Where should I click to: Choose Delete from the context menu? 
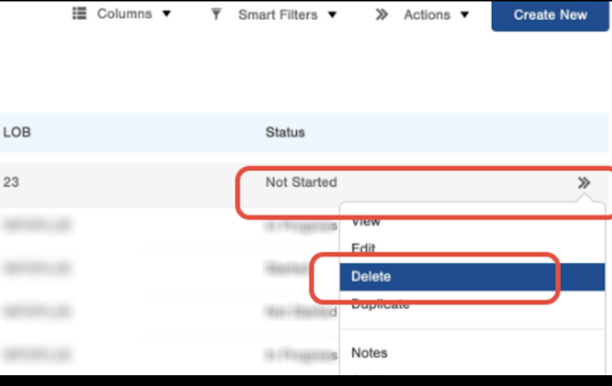pyautogui.click(x=472, y=277)
